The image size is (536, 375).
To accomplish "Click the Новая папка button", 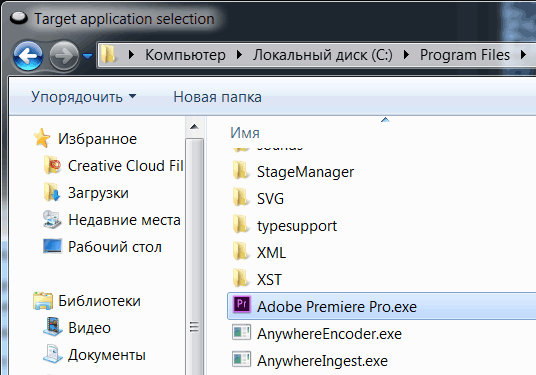I will coord(217,97).
